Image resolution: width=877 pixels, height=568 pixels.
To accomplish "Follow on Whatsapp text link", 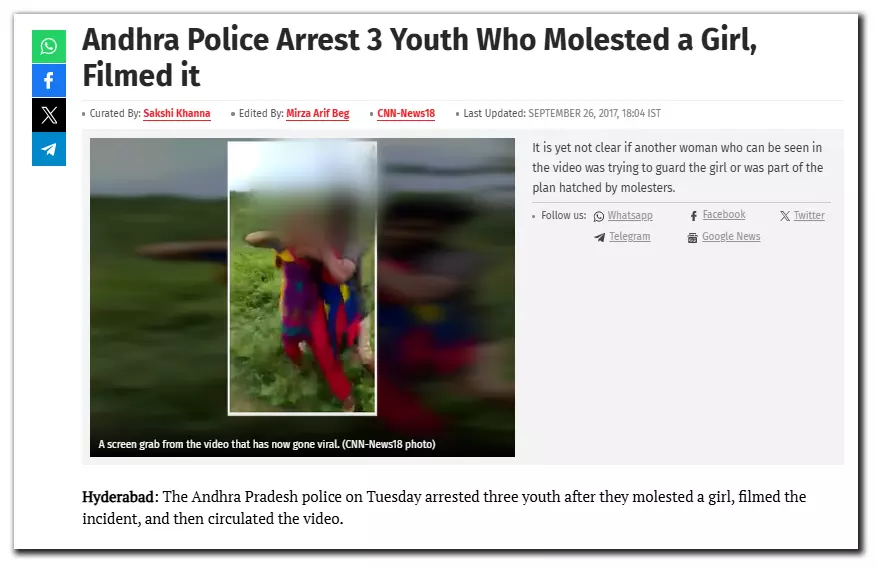I will (x=630, y=216).
